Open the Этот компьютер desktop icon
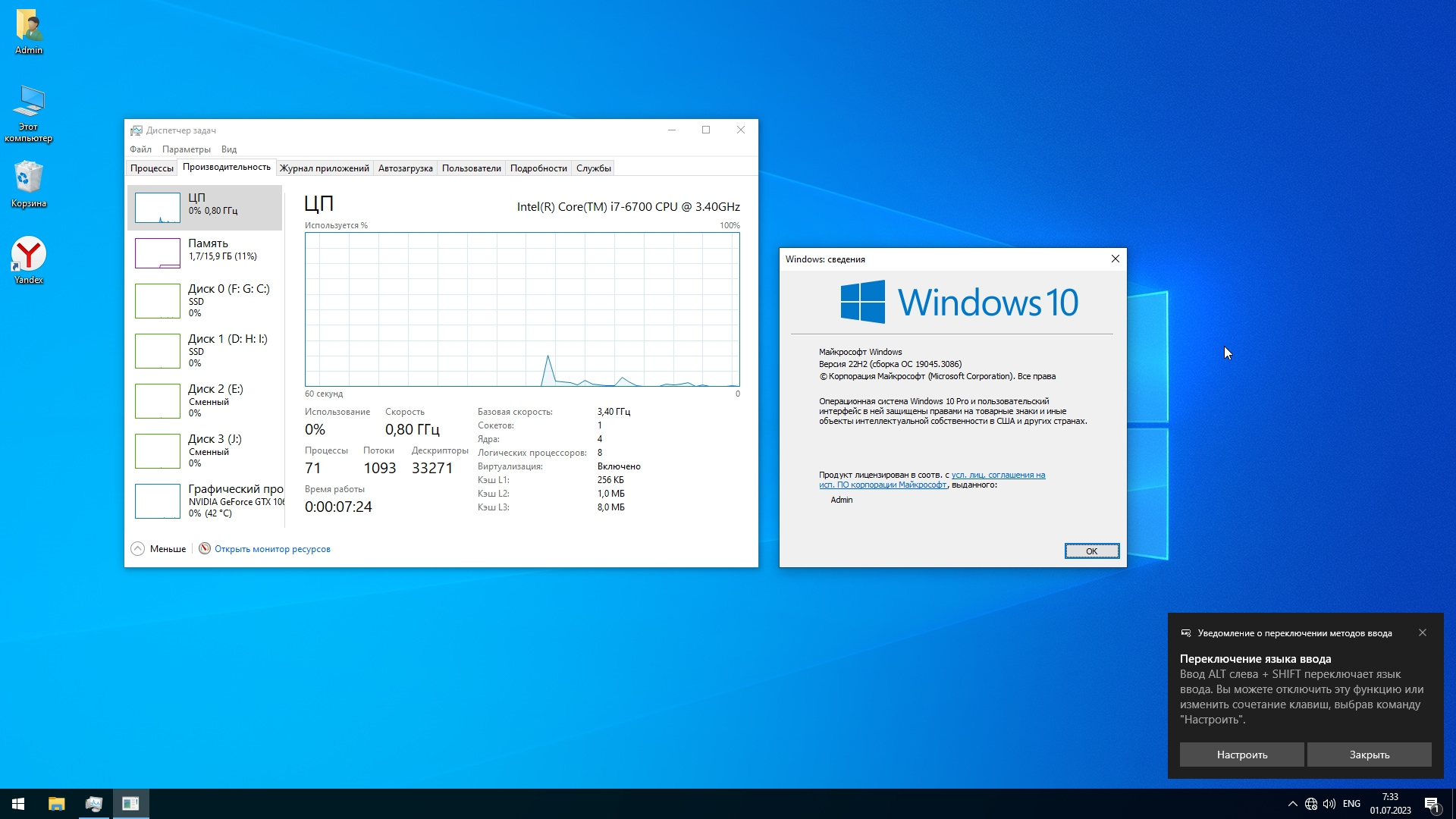The width and height of the screenshot is (1456, 819). tap(29, 102)
